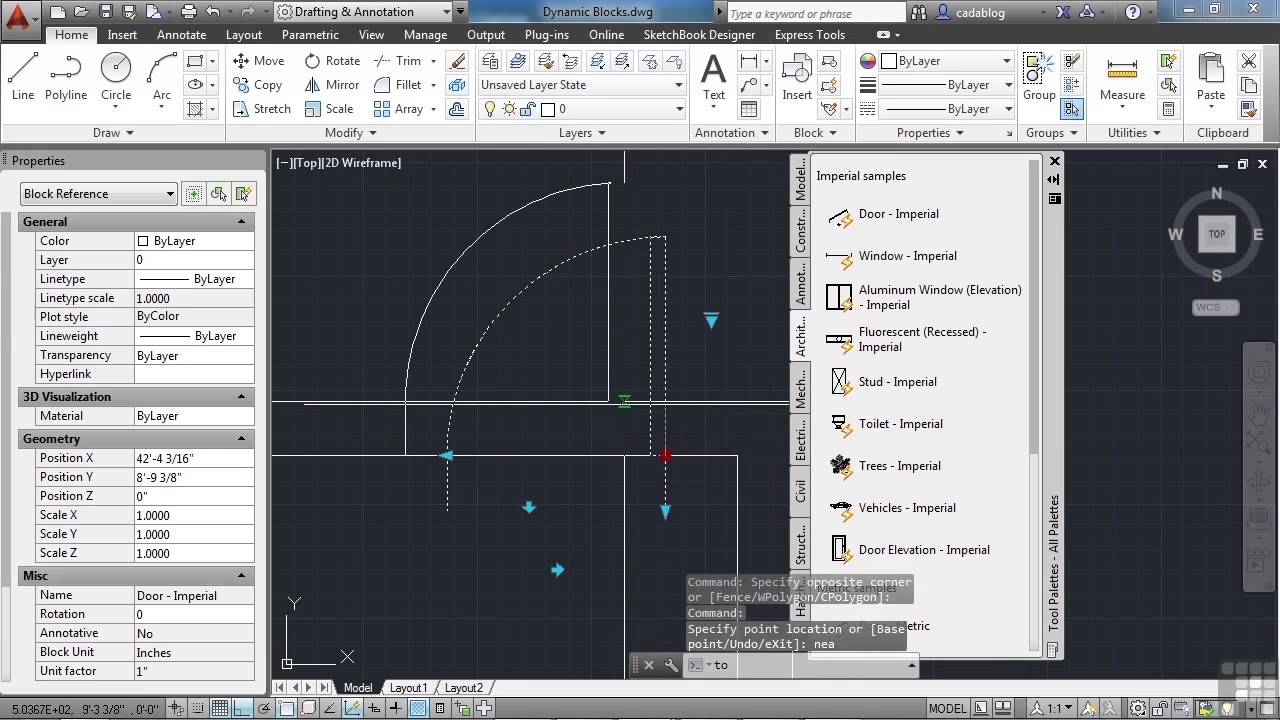This screenshot has height=720, width=1280.
Task: Click the Scale tool
Action: click(330, 109)
